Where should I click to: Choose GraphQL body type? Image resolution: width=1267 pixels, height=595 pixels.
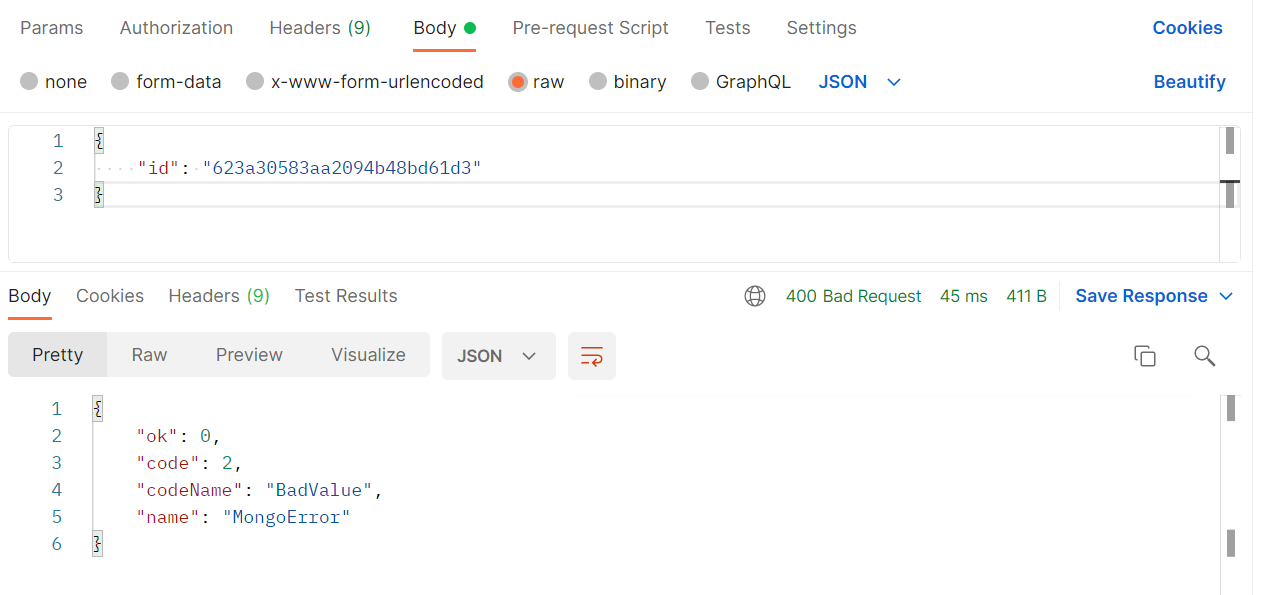click(700, 82)
